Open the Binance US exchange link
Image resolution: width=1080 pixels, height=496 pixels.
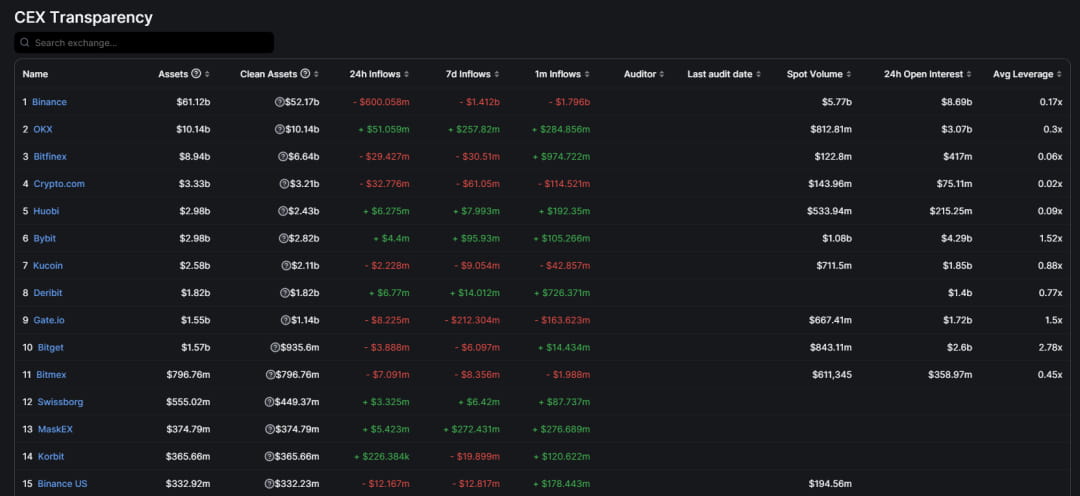coord(62,484)
